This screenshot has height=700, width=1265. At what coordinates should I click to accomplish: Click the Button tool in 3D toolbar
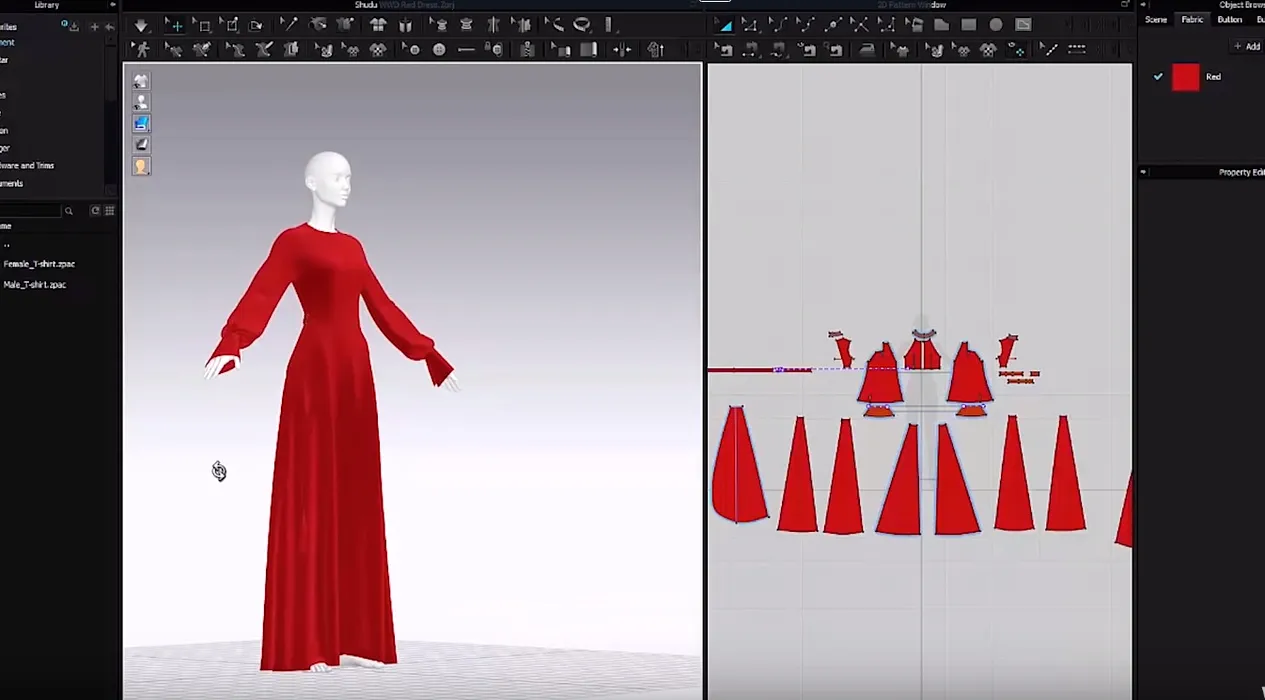[439, 49]
